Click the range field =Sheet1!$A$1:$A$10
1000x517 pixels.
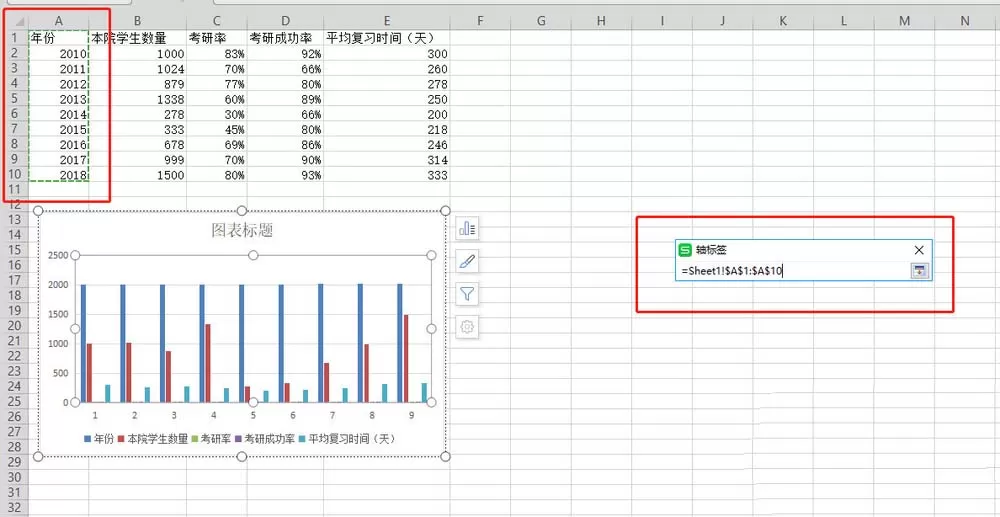click(795, 271)
